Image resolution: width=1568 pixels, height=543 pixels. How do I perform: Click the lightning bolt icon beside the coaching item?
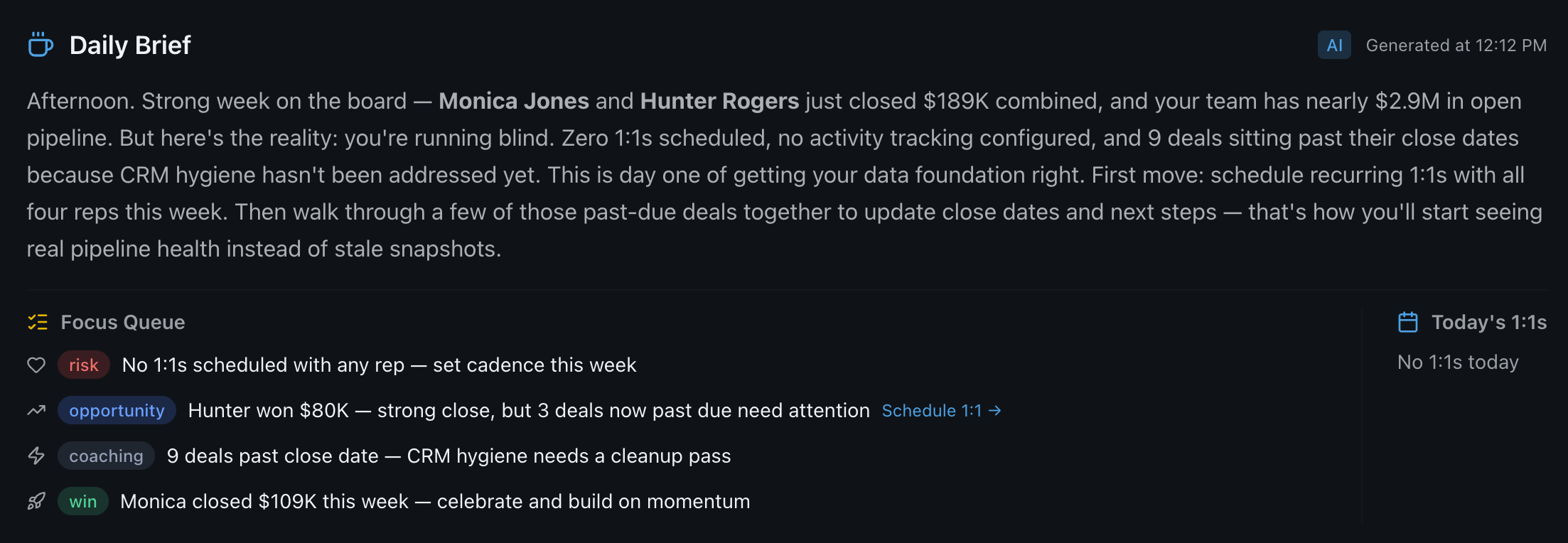[x=37, y=456]
